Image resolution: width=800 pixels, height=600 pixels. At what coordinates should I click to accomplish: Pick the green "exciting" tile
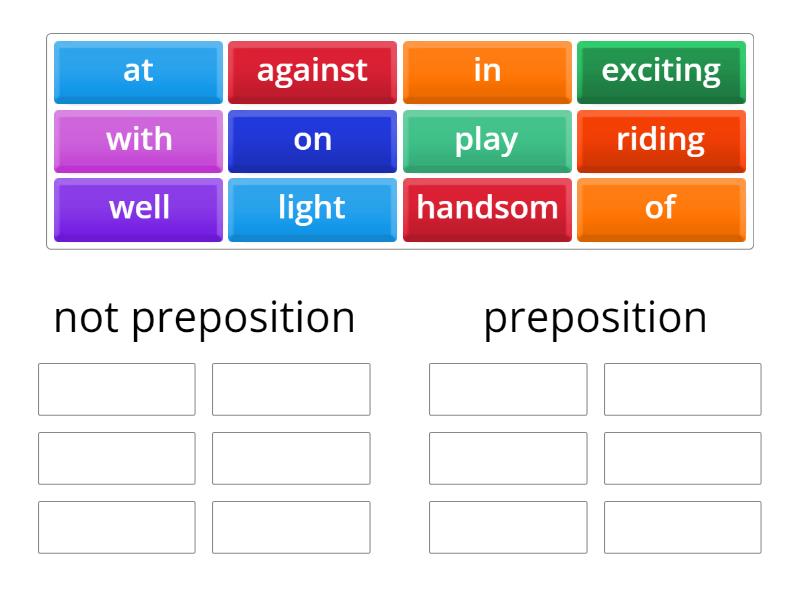click(661, 70)
